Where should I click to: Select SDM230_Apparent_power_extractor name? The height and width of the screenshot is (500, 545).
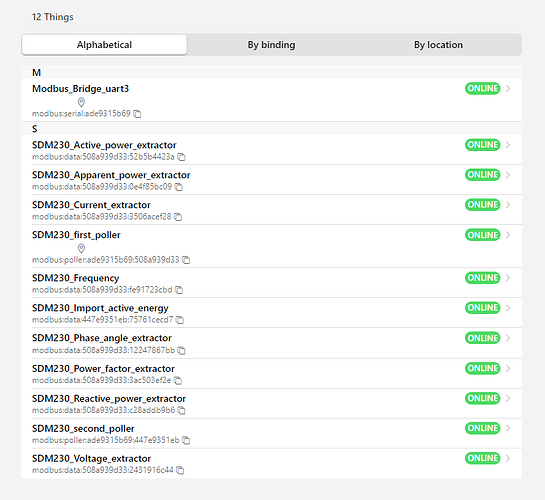click(x=111, y=175)
